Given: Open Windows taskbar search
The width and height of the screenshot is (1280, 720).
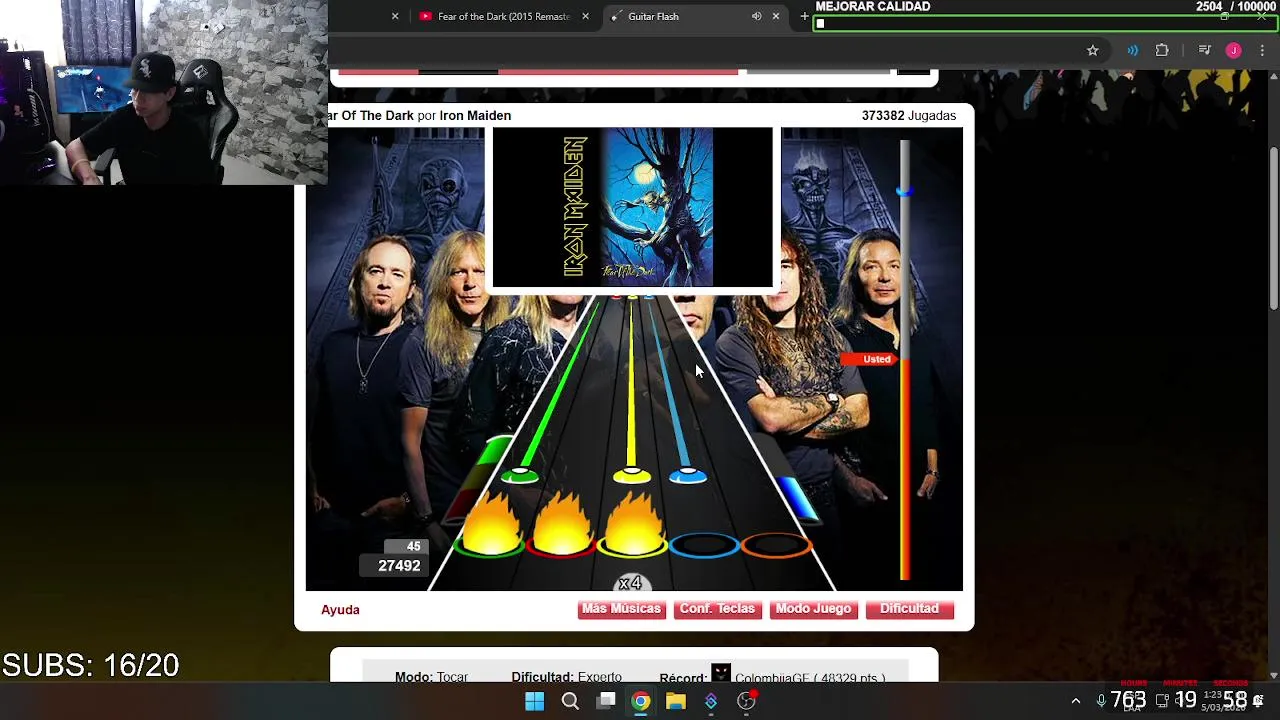Looking at the screenshot, I should [x=570, y=701].
